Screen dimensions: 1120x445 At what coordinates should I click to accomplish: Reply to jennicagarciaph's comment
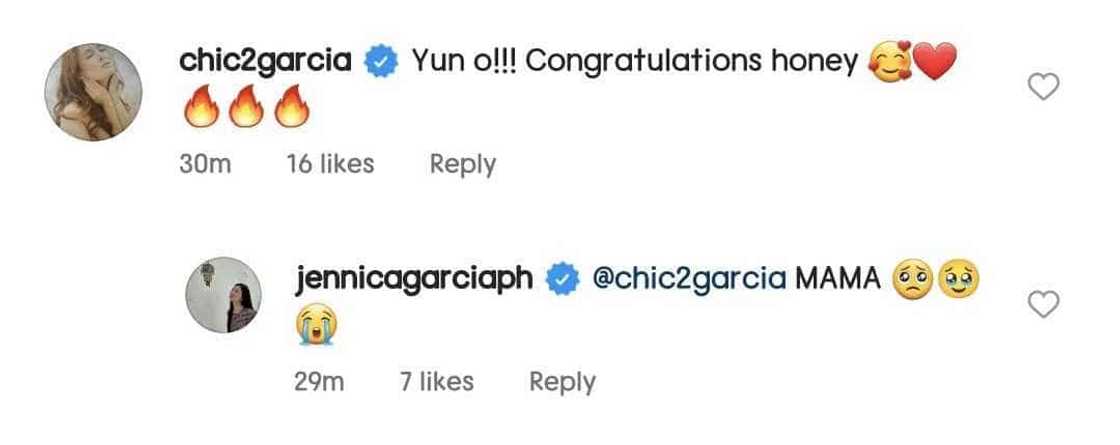562,381
